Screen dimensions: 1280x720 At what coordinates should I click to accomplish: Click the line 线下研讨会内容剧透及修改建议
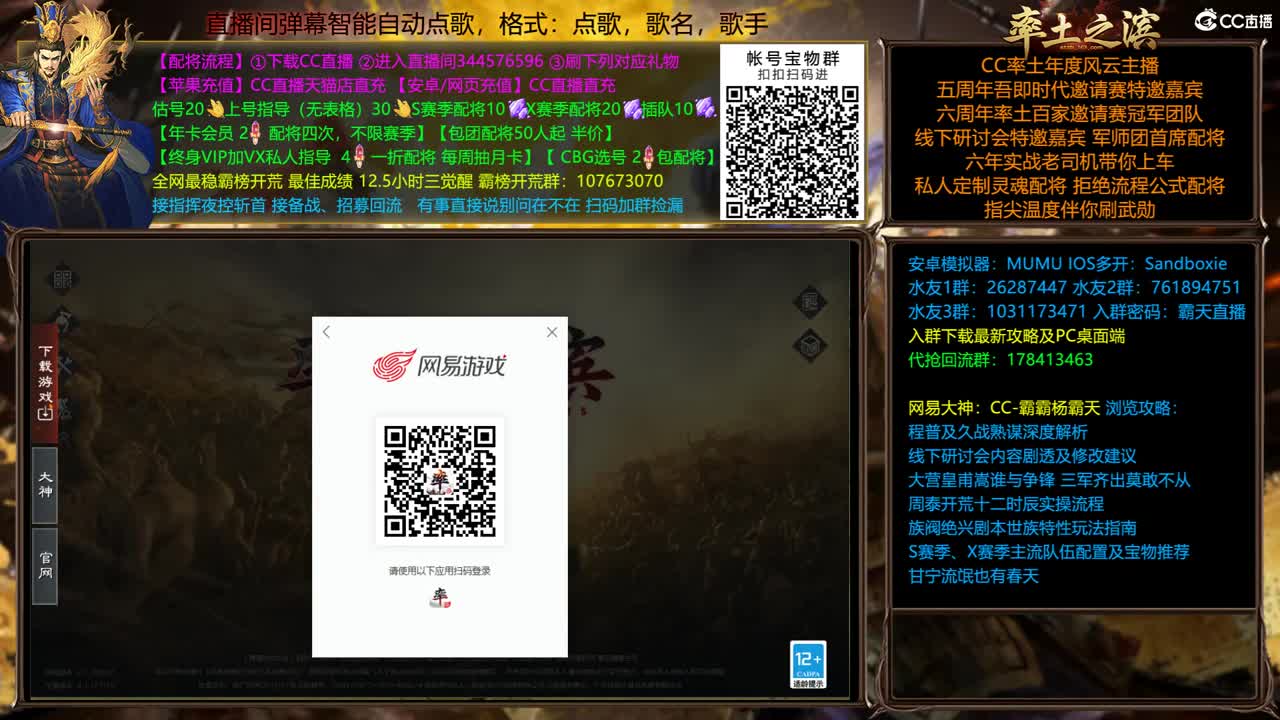(x=1022, y=456)
